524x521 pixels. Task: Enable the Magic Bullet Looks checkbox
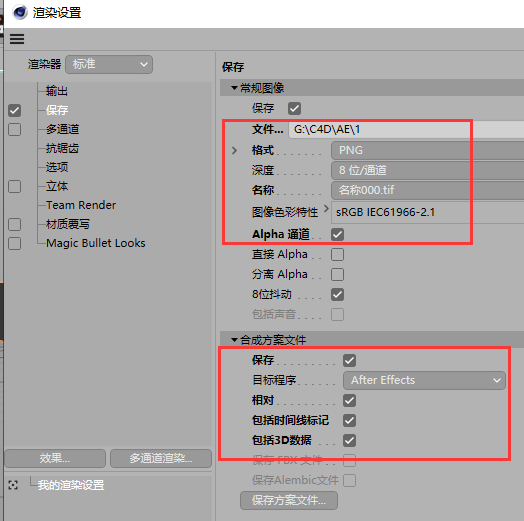14,243
